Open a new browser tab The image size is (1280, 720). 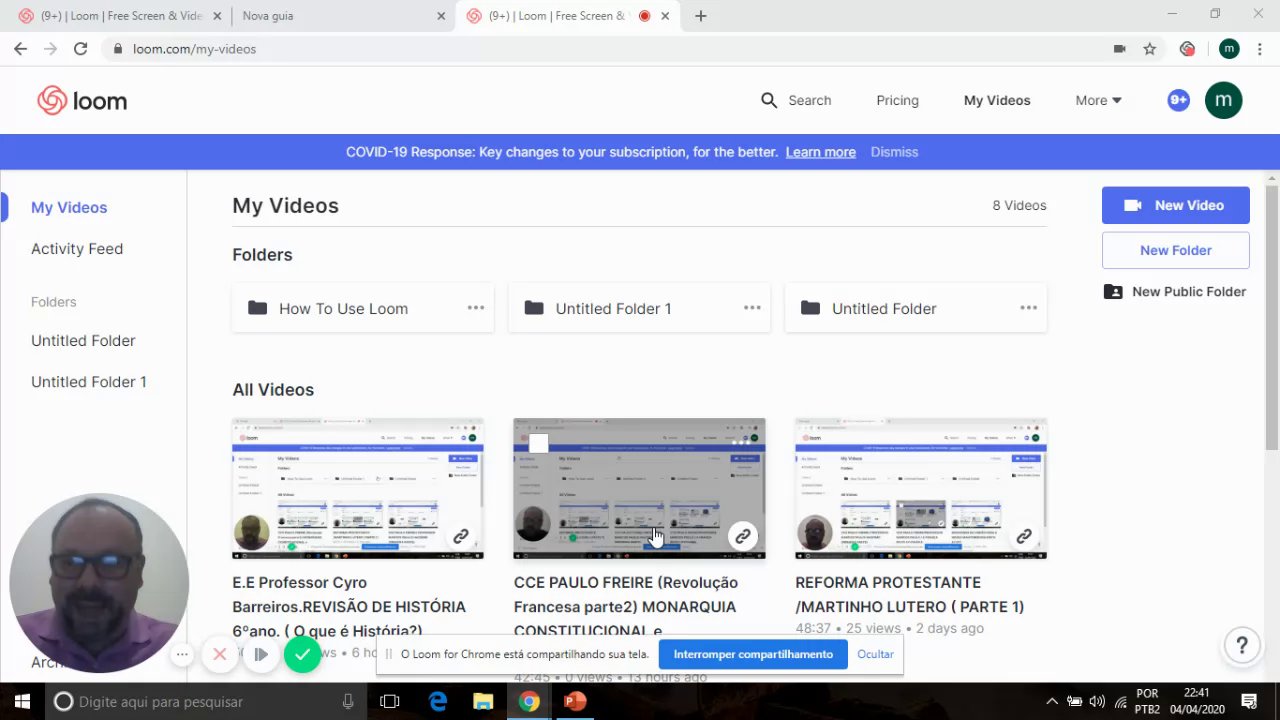(x=700, y=16)
